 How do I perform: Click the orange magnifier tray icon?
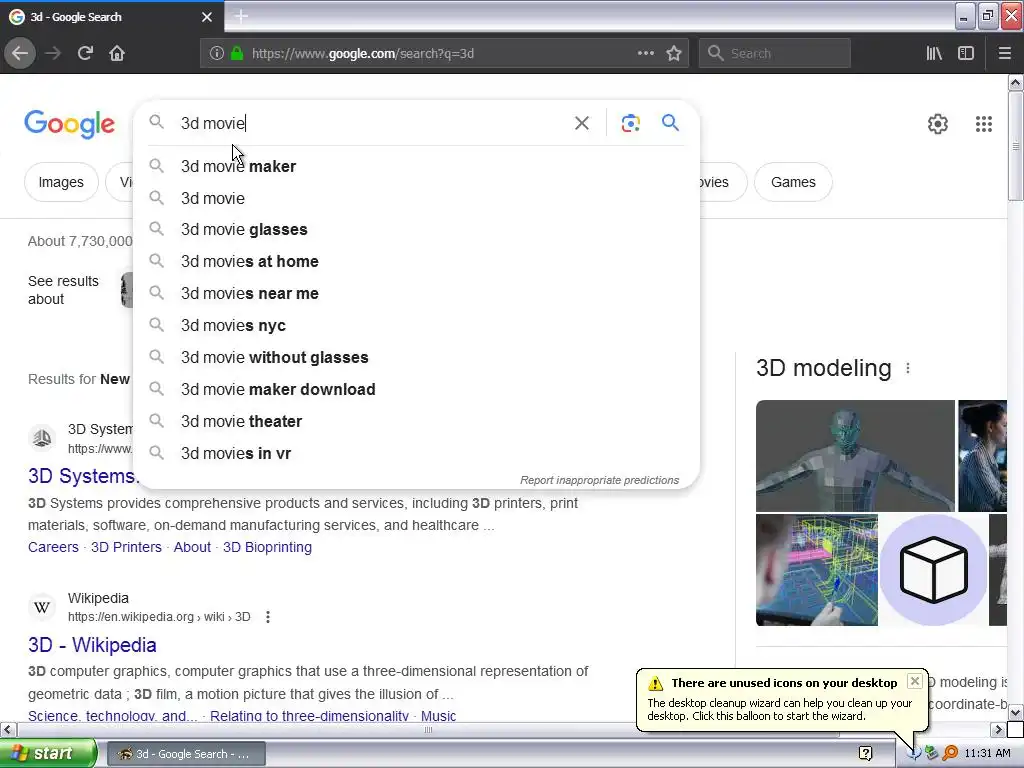(x=950, y=753)
